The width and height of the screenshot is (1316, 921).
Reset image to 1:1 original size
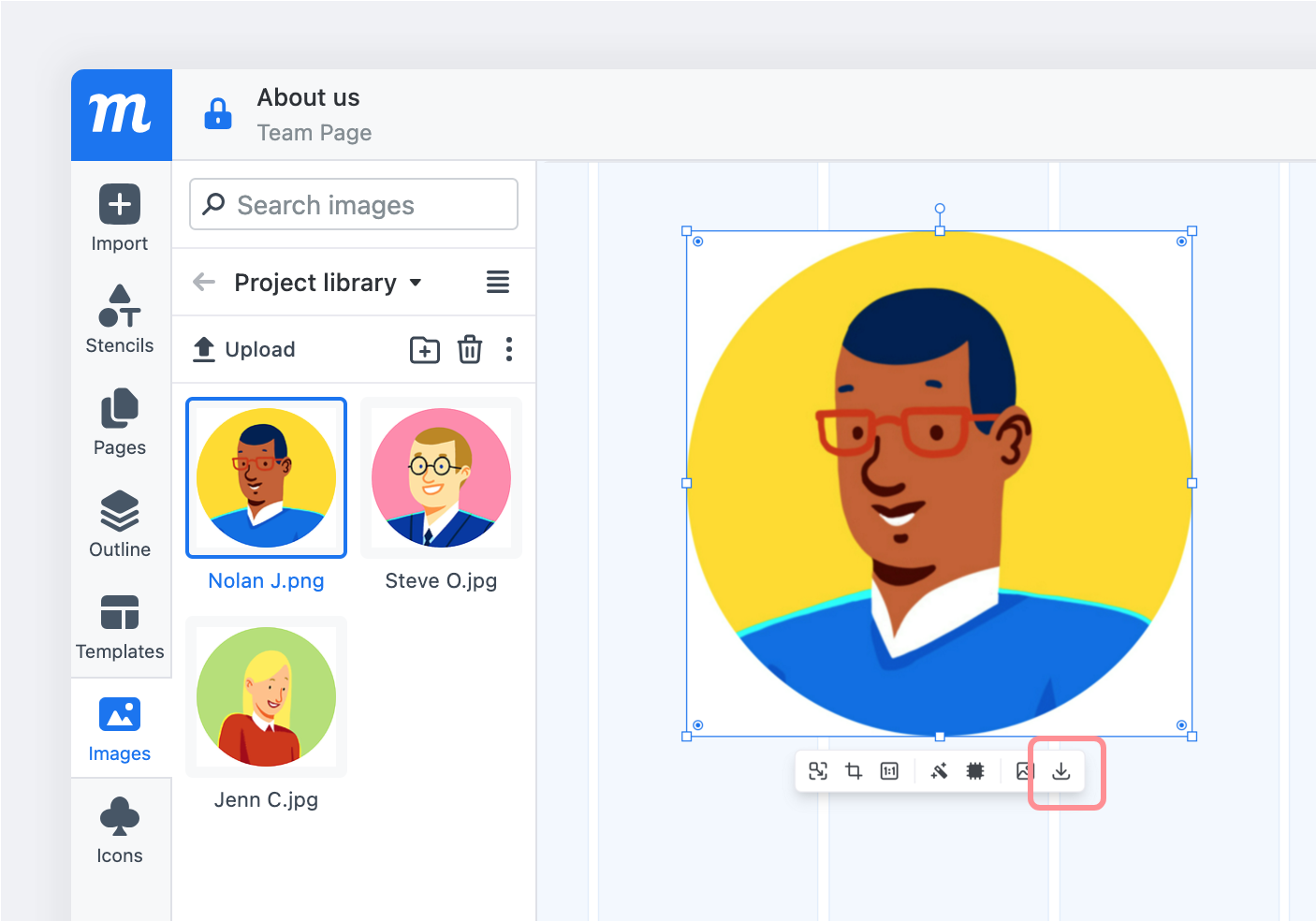click(889, 771)
